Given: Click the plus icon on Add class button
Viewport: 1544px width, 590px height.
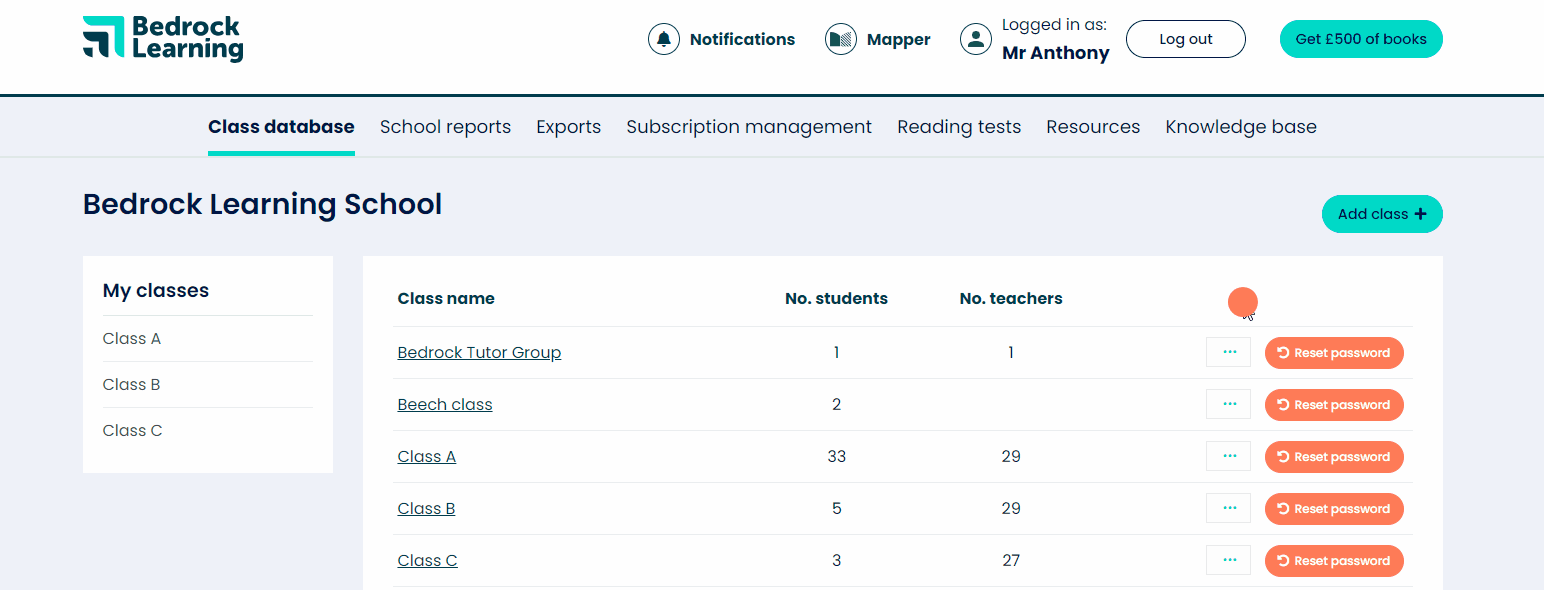Looking at the screenshot, I should click(1421, 213).
